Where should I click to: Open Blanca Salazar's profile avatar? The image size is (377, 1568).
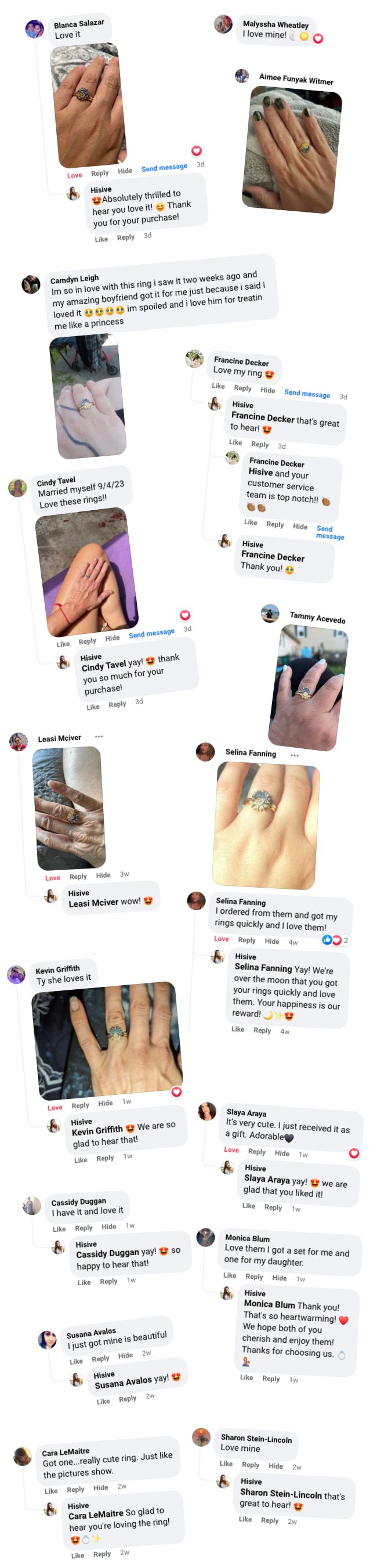(34, 28)
